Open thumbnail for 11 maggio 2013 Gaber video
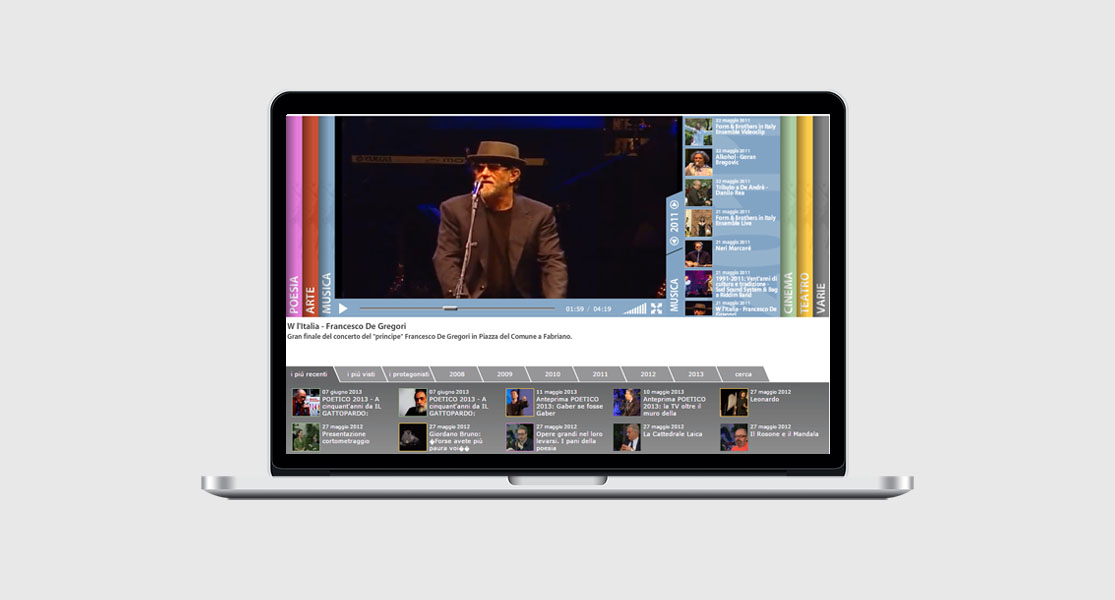The width and height of the screenshot is (1115, 600). [x=519, y=402]
